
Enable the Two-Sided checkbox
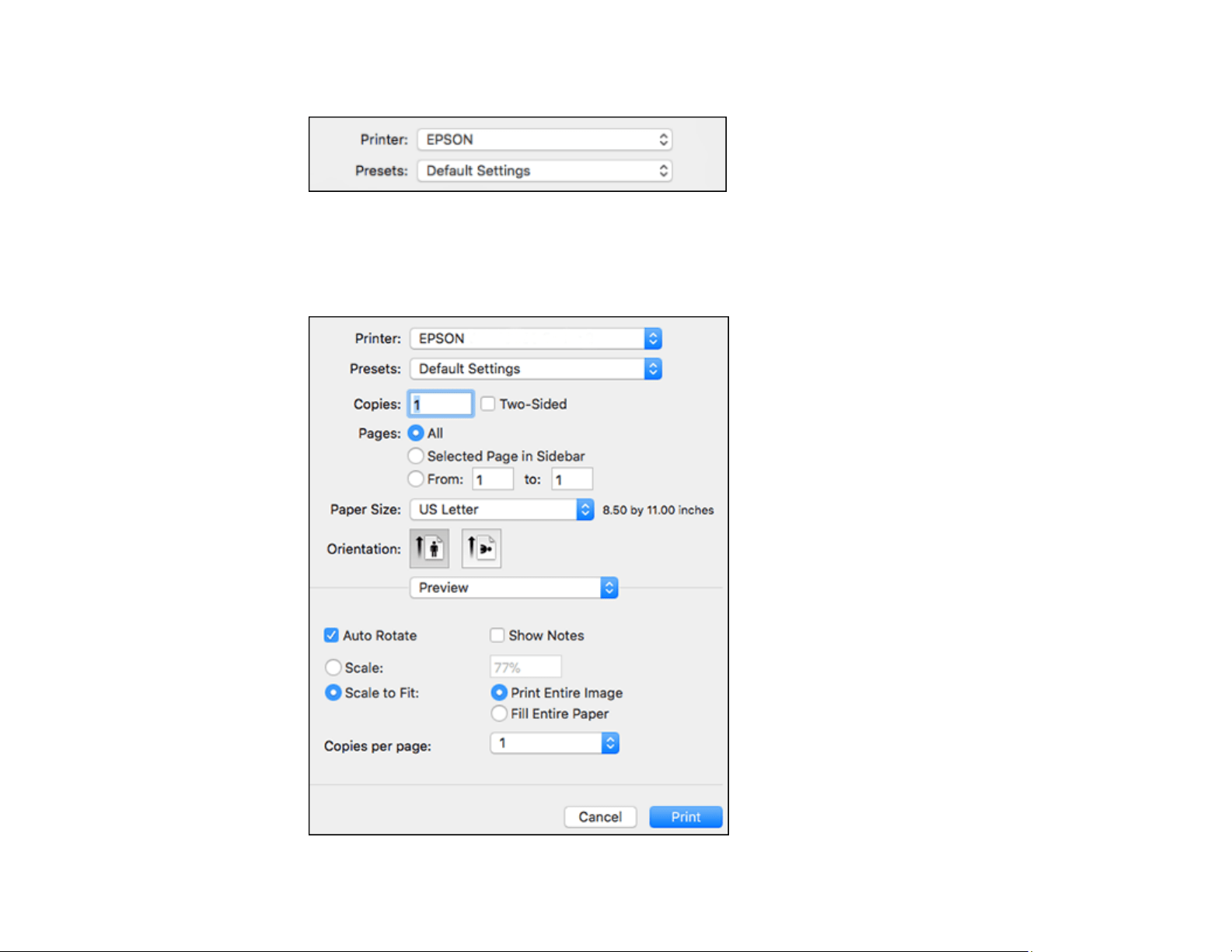[x=488, y=404]
